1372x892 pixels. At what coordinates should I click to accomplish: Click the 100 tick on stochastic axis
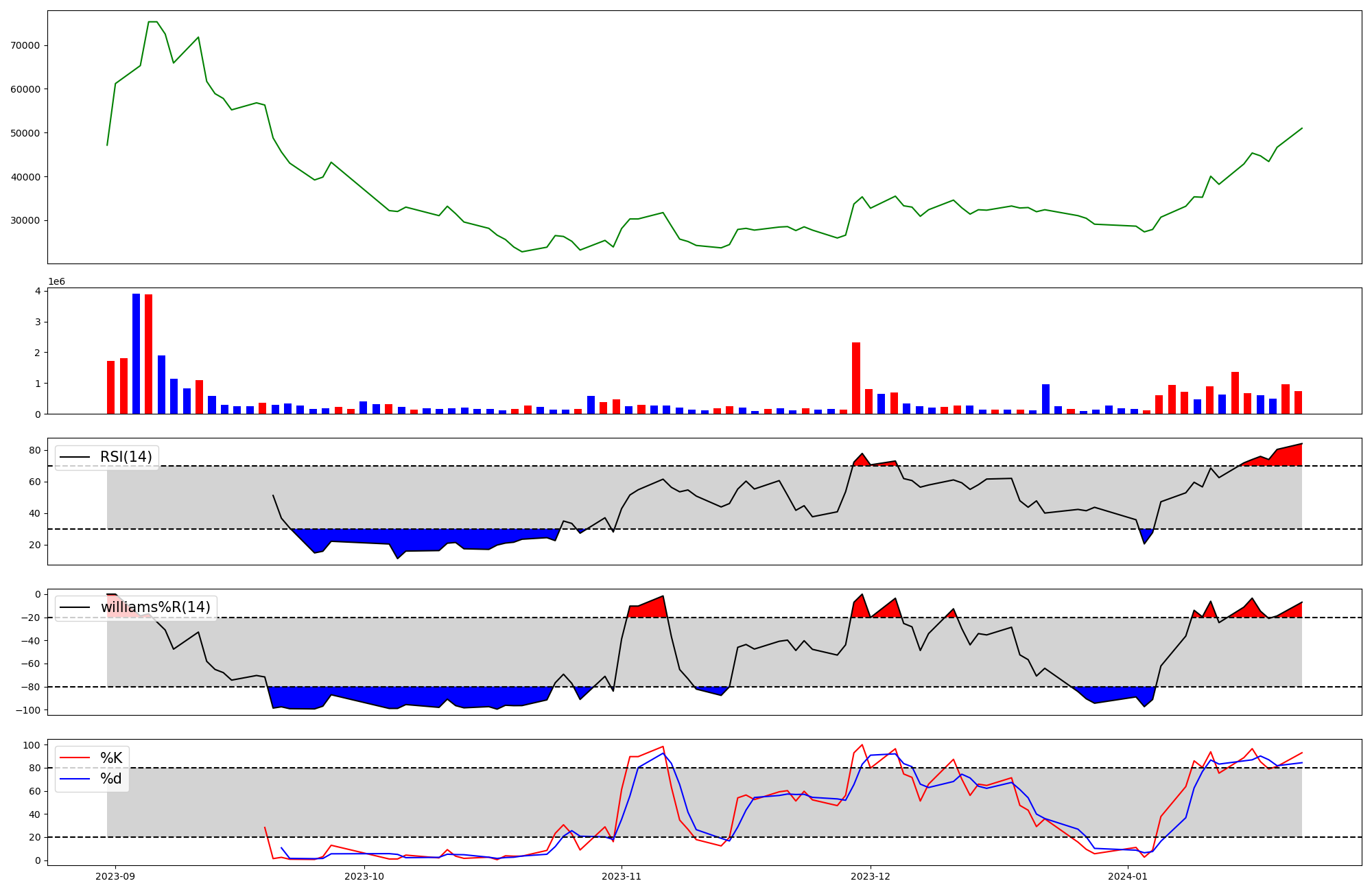tap(33, 745)
